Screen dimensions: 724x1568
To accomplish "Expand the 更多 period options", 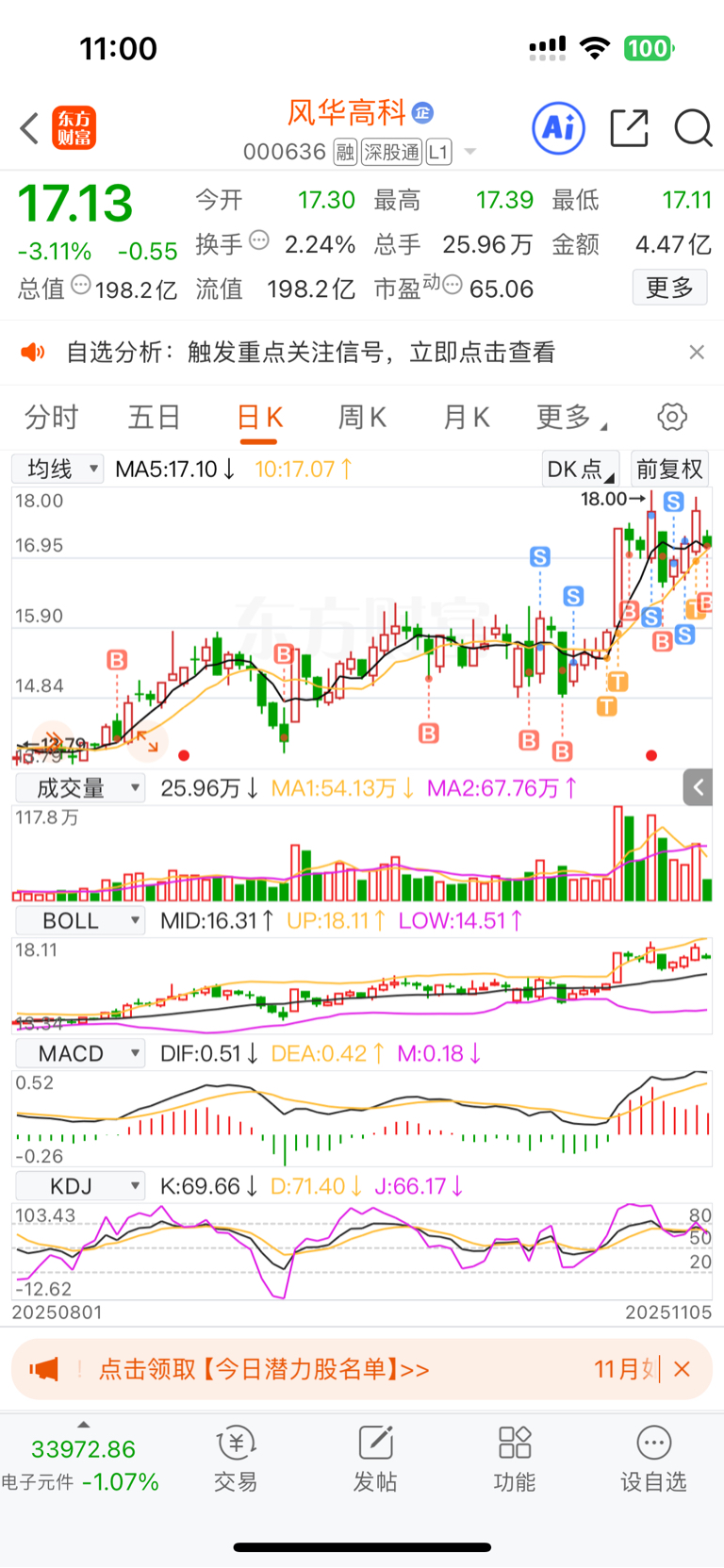I will point(570,417).
